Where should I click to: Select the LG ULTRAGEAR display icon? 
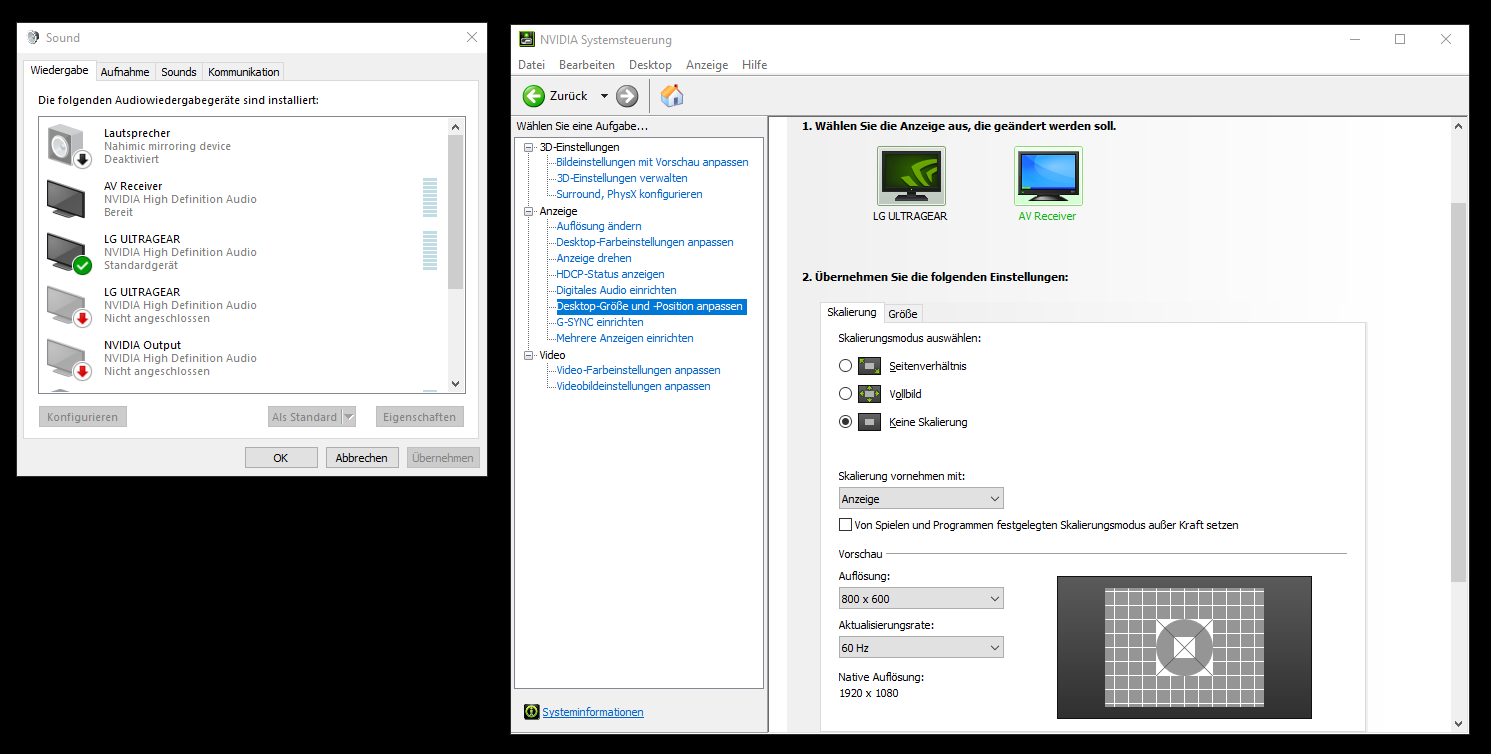(x=911, y=176)
